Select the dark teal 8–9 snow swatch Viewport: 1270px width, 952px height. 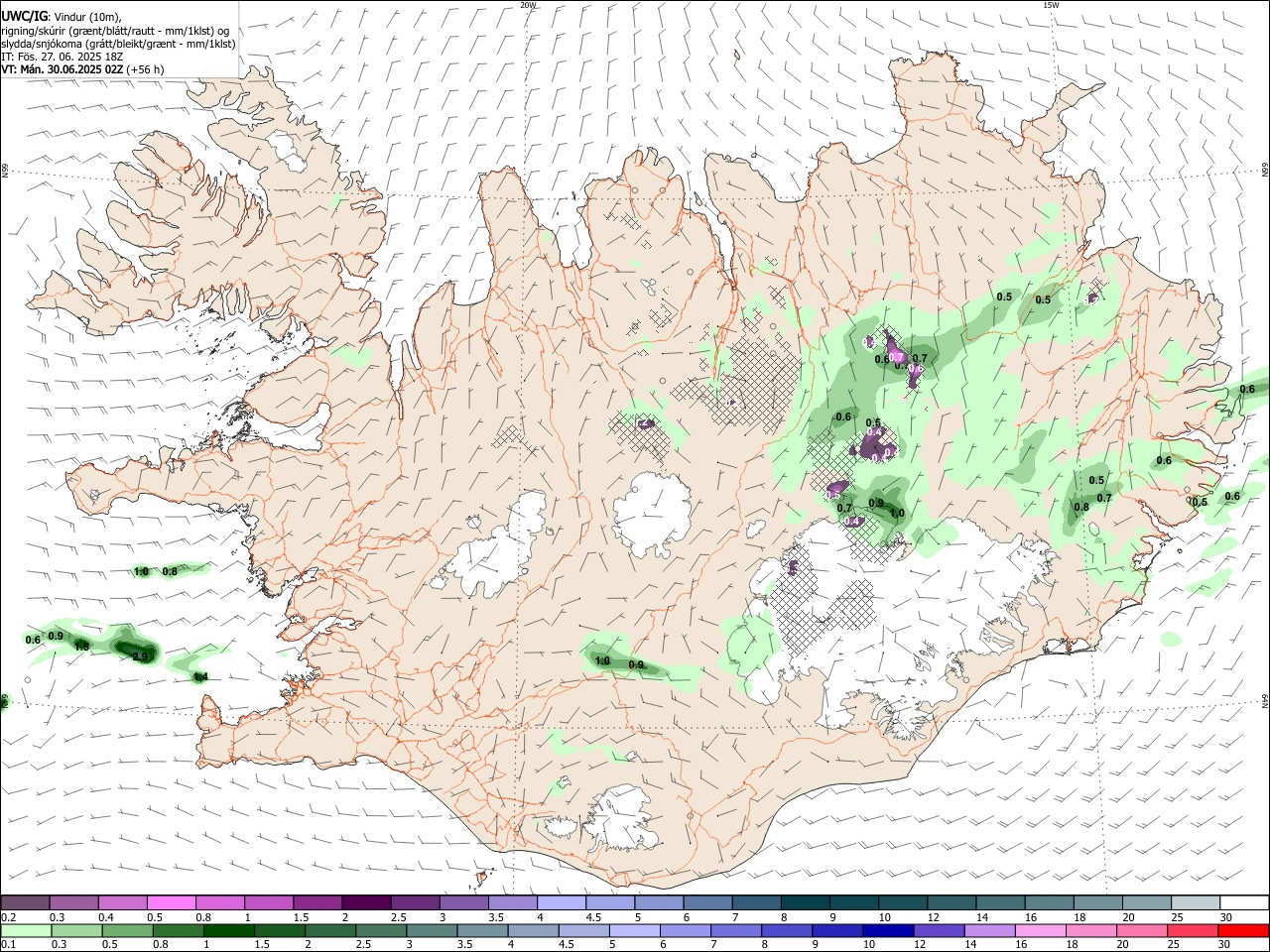point(804,902)
